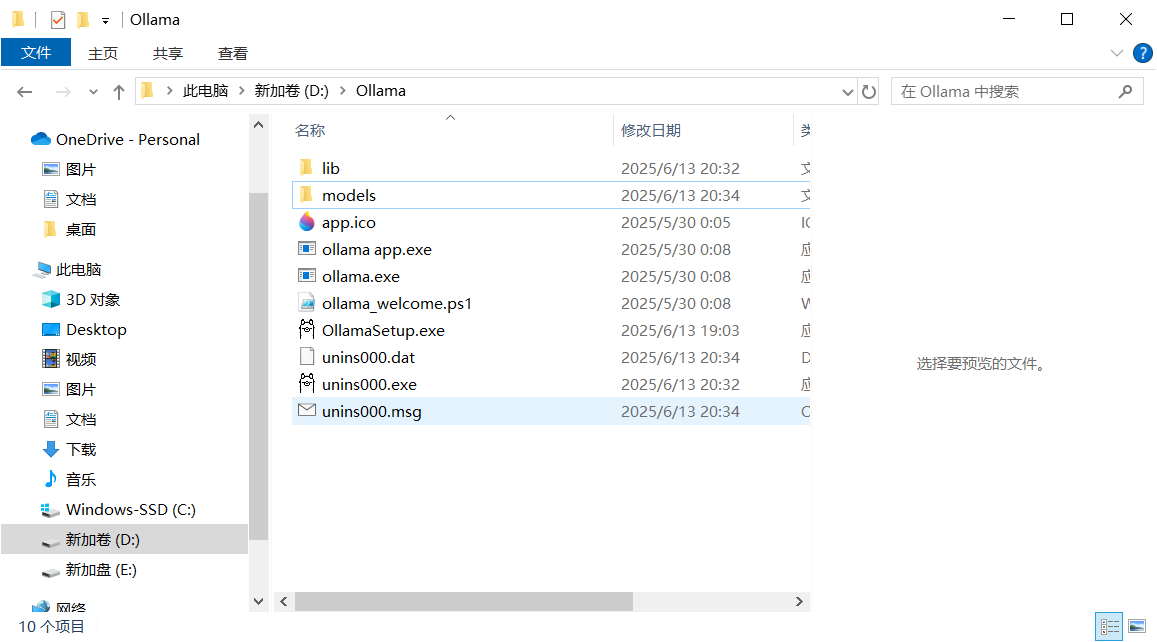This screenshot has height=642, width=1157.
Task: Select 此电脑 in navigation pane
Action: point(78,269)
